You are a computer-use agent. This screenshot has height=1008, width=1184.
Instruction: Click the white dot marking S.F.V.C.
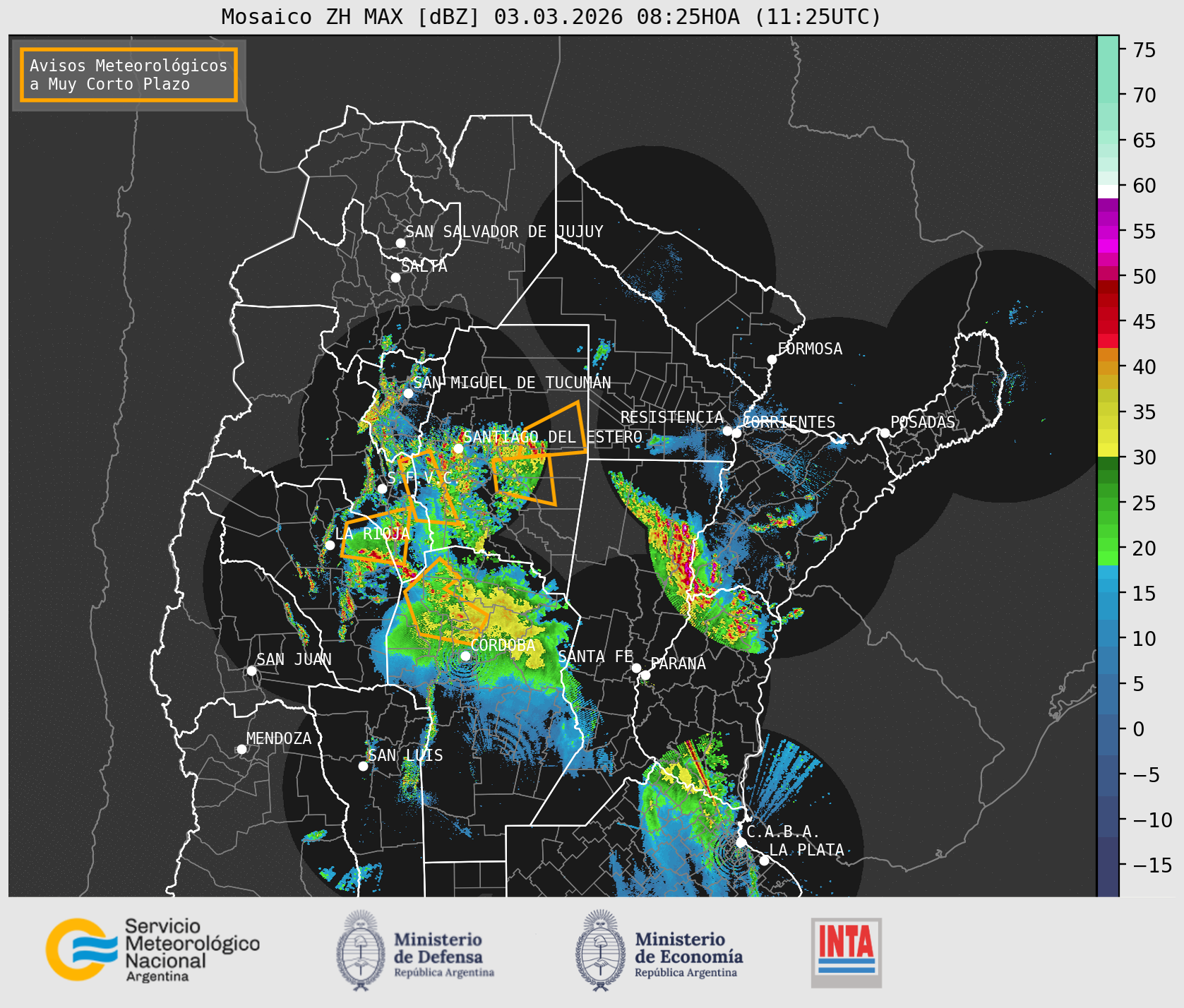pyautogui.click(x=382, y=488)
